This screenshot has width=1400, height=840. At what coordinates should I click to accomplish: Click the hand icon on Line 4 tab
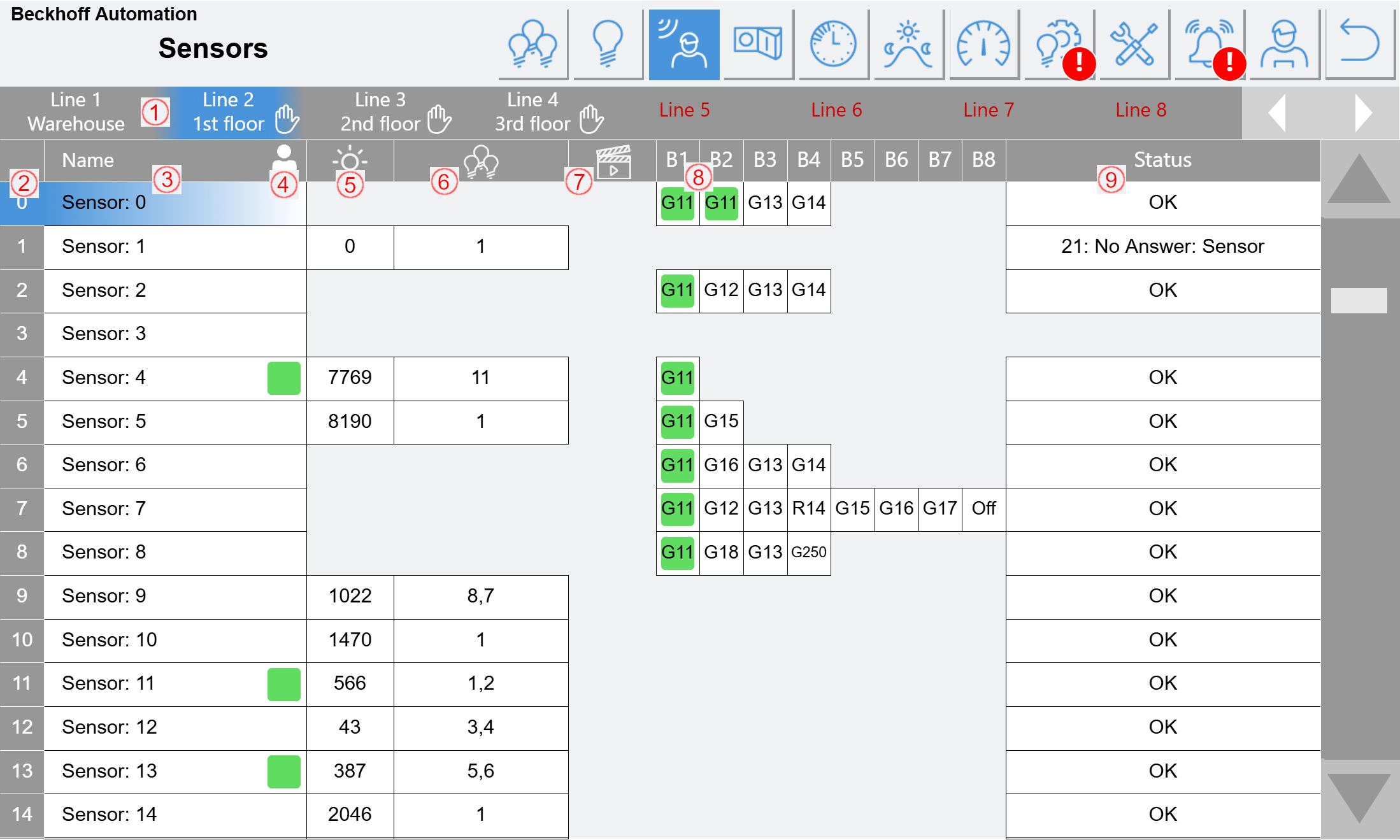(592, 118)
